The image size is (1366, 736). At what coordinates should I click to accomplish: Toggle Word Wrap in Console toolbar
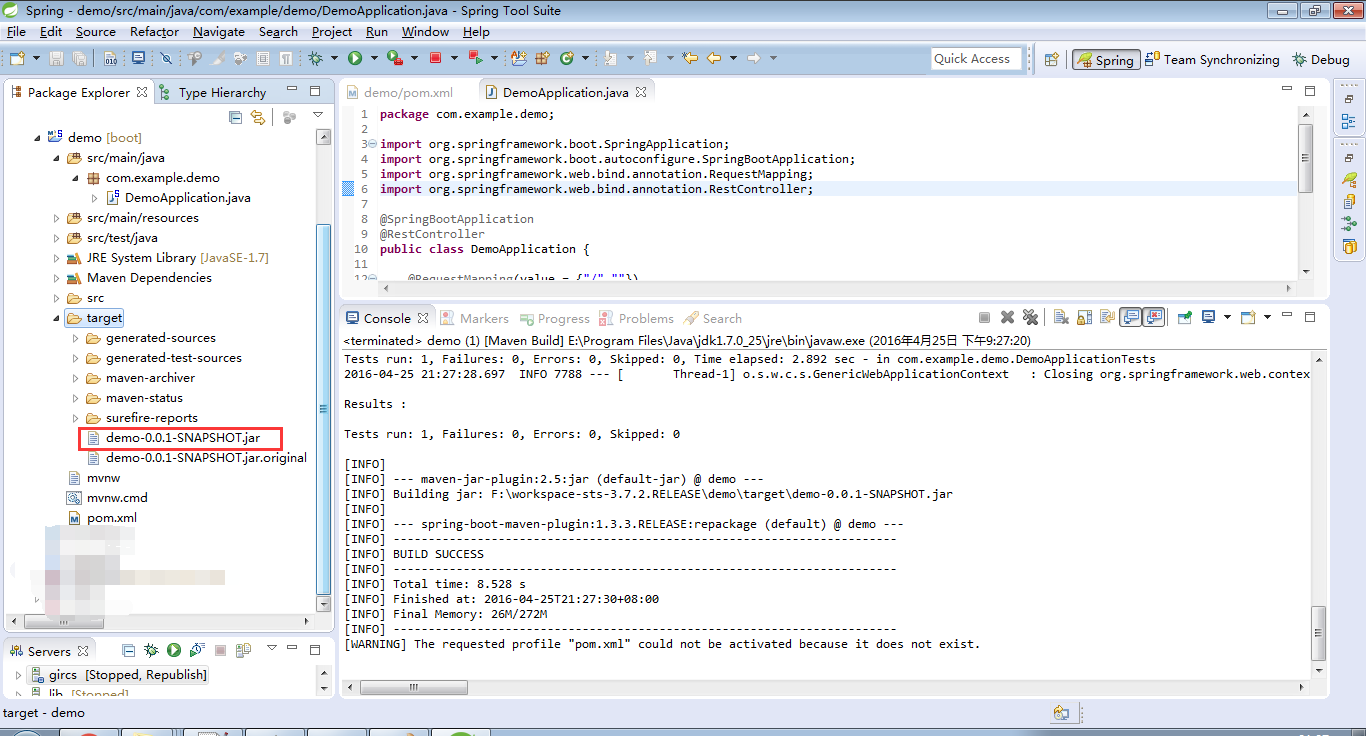[x=1108, y=317]
